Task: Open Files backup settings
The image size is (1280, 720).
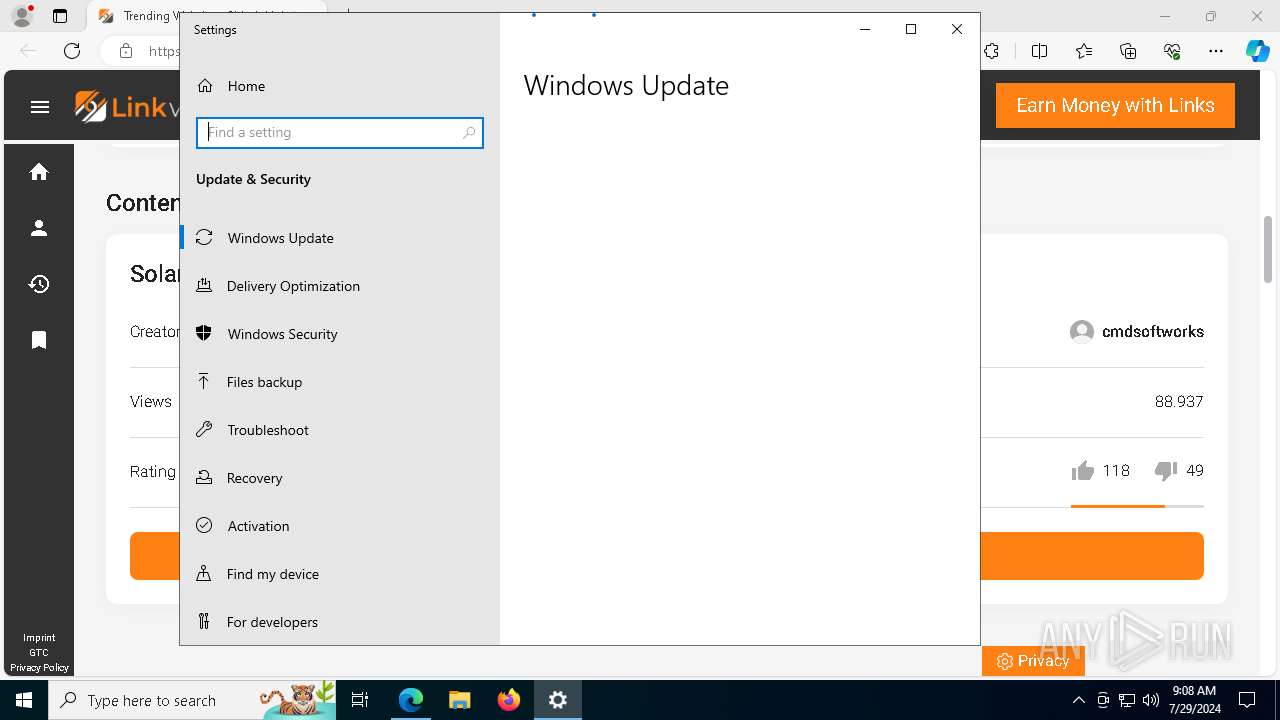Action: click(340, 382)
